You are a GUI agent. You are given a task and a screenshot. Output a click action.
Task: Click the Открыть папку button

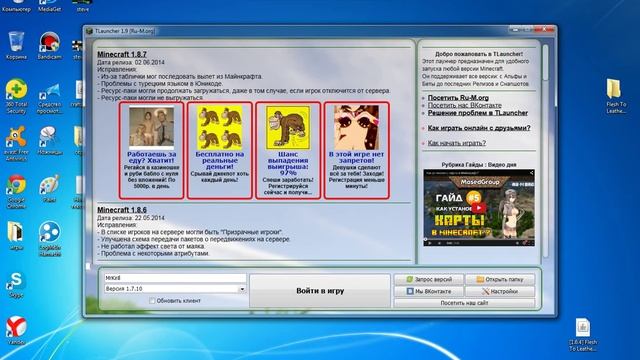(500, 280)
